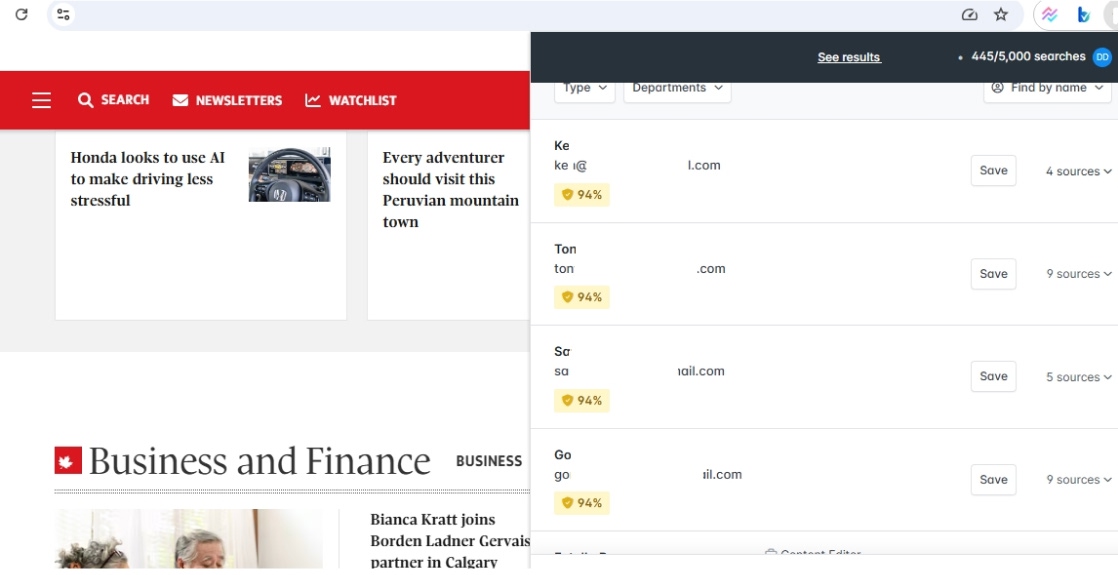This screenshot has width=1118, height=575.
Task: Open the pink wave extension icon
Action: click(1050, 14)
